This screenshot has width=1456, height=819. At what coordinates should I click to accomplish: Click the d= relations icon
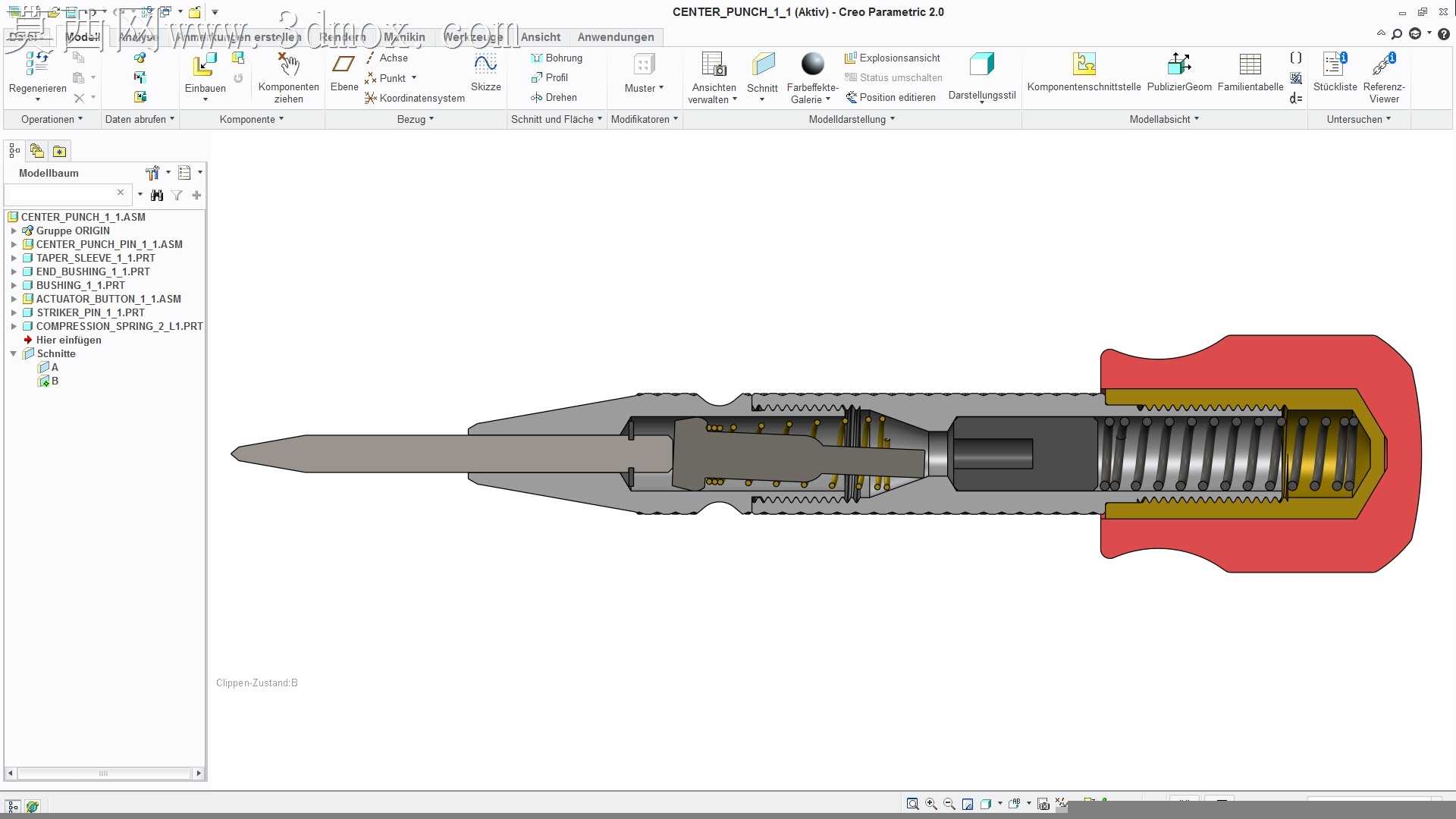(1296, 98)
